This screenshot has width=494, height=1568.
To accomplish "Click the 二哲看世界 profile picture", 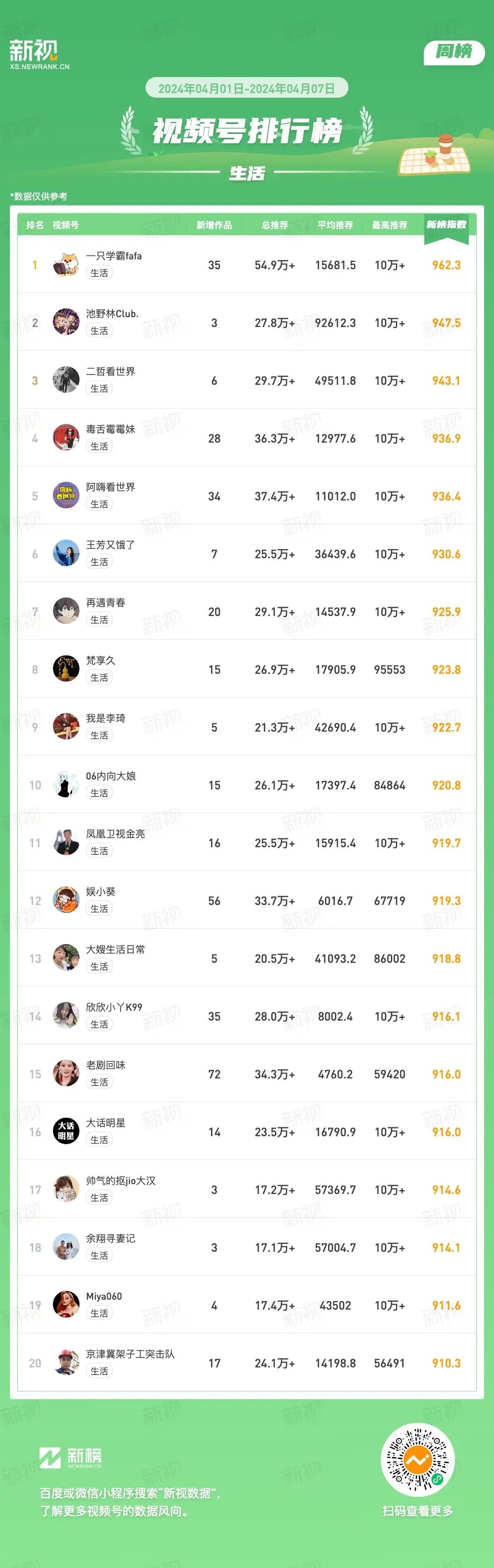I will click(x=66, y=380).
